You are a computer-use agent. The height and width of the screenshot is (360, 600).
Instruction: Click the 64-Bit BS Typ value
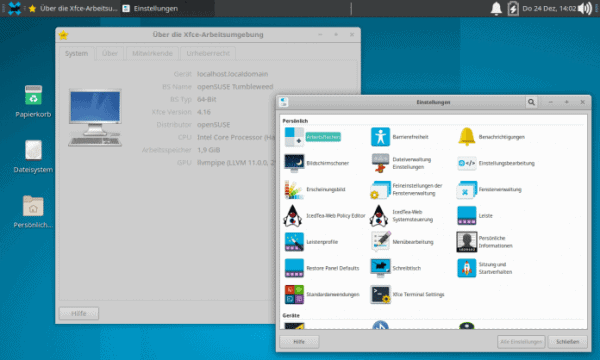tap(207, 99)
